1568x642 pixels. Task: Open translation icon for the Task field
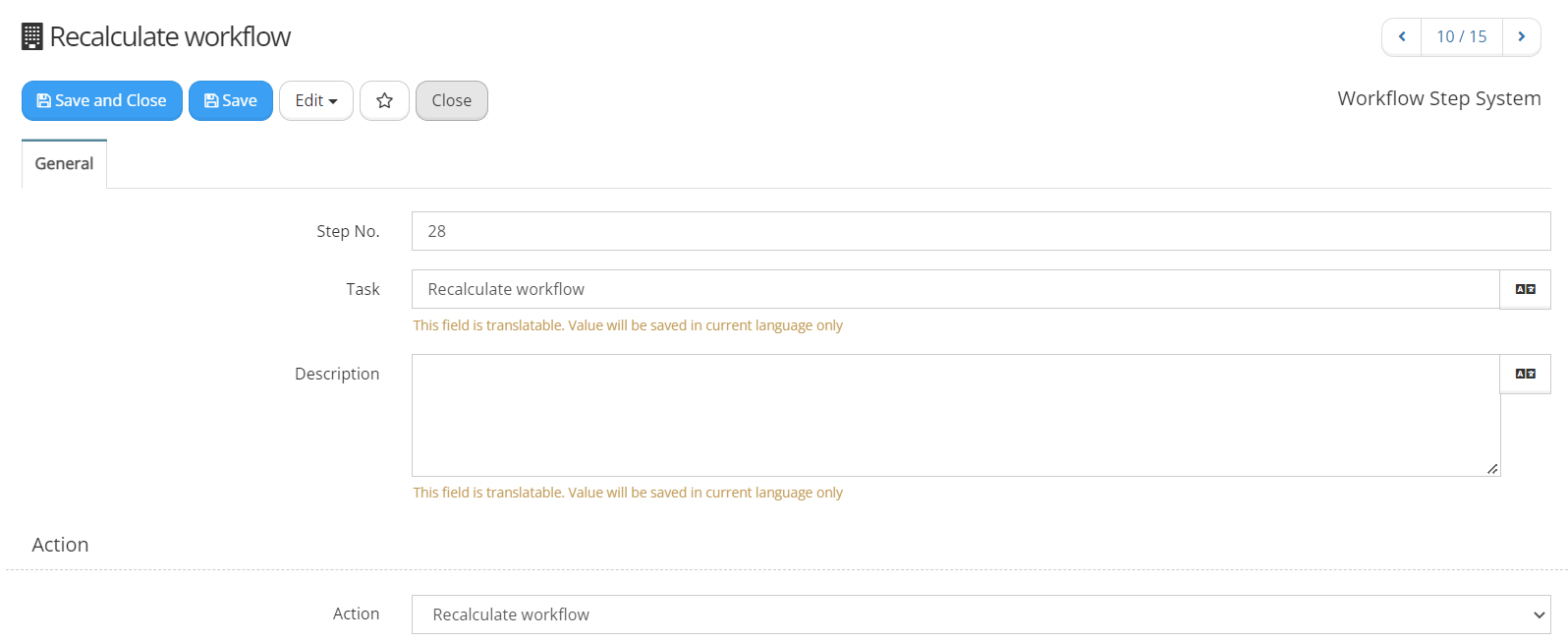[x=1525, y=289]
